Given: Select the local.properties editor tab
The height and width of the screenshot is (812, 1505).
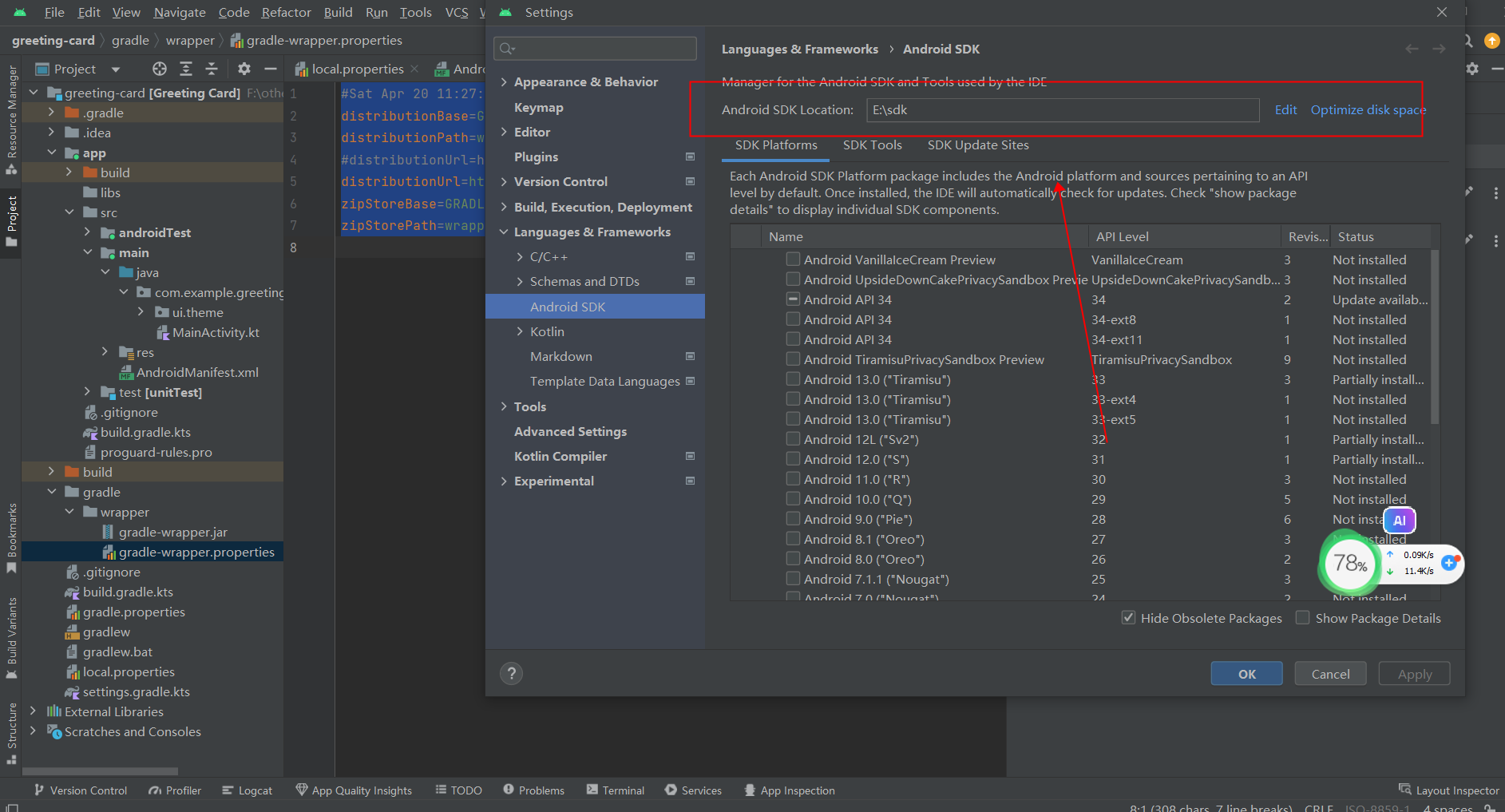Looking at the screenshot, I should (x=357, y=69).
